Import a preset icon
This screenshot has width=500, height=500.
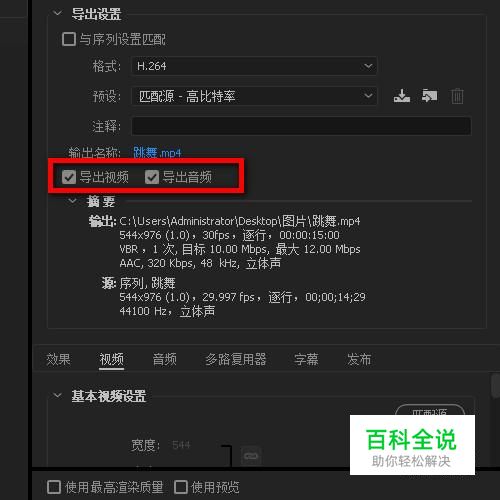pos(429,96)
